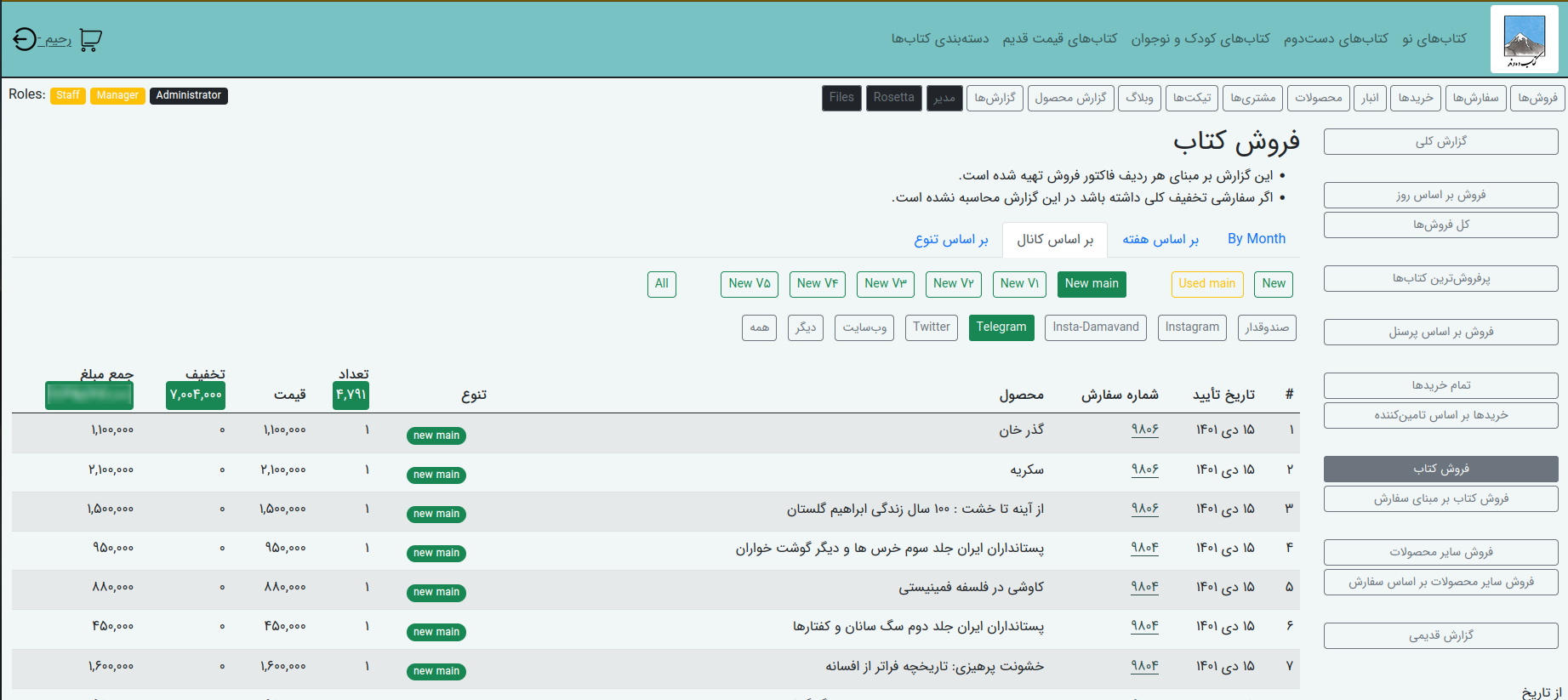Screen dimensions: 1568x700
Task: Toggle the New main variety filter
Action: 1092,284
